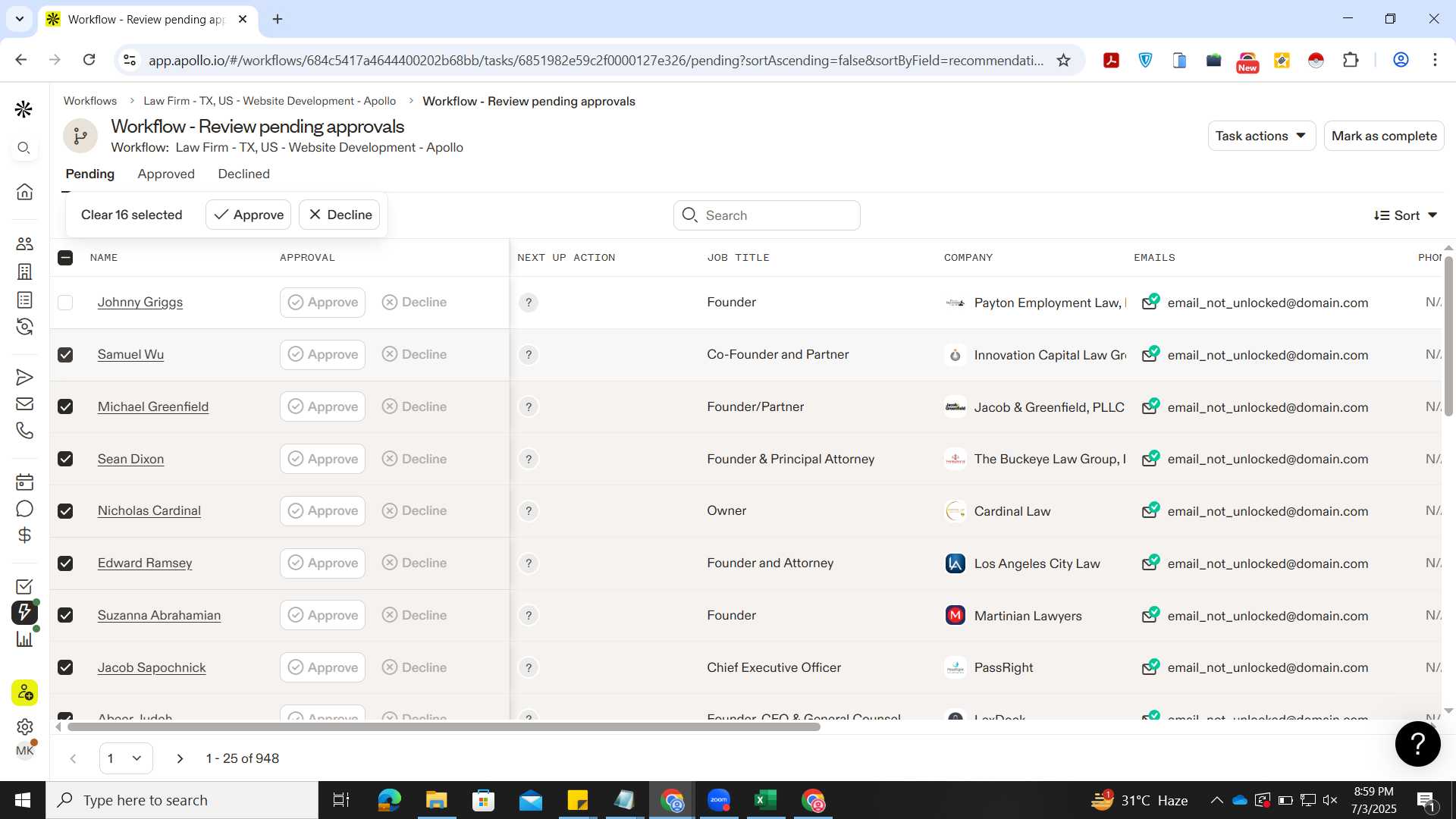The height and width of the screenshot is (819, 1456).
Task: Show hidden system tray icons
Action: coord(1216,800)
